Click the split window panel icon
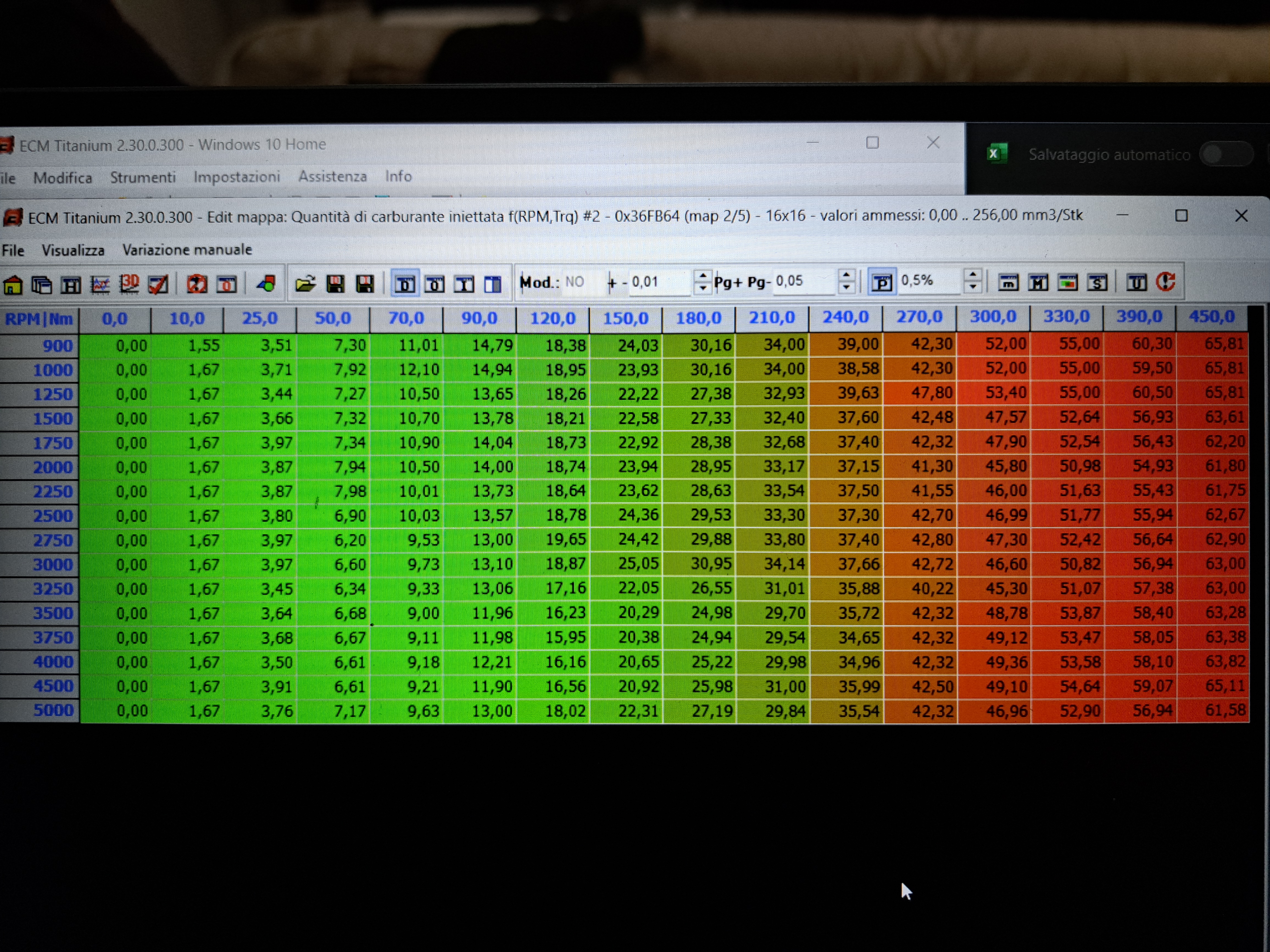 (x=493, y=284)
